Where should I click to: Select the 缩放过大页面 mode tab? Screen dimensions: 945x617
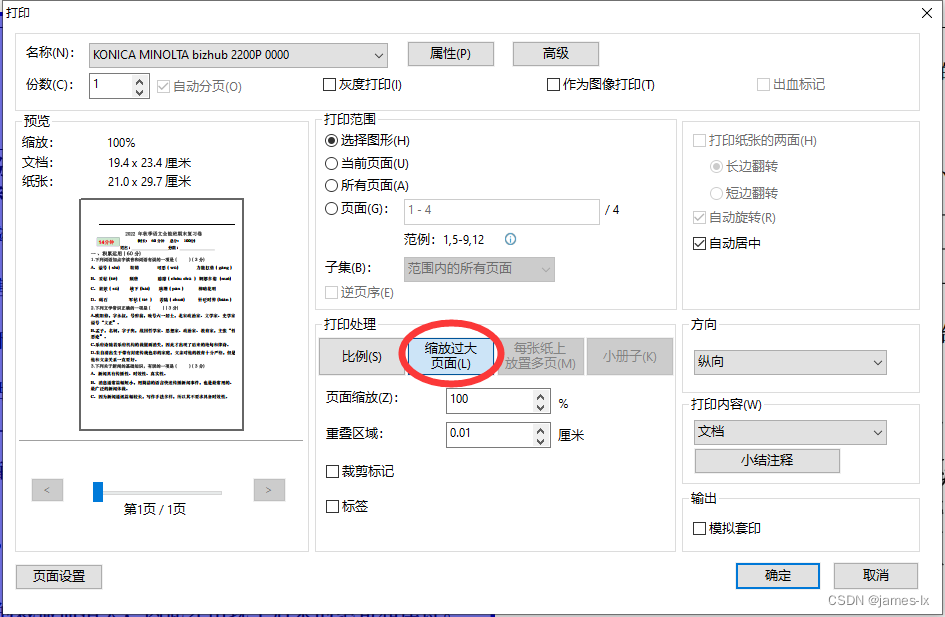(450, 353)
